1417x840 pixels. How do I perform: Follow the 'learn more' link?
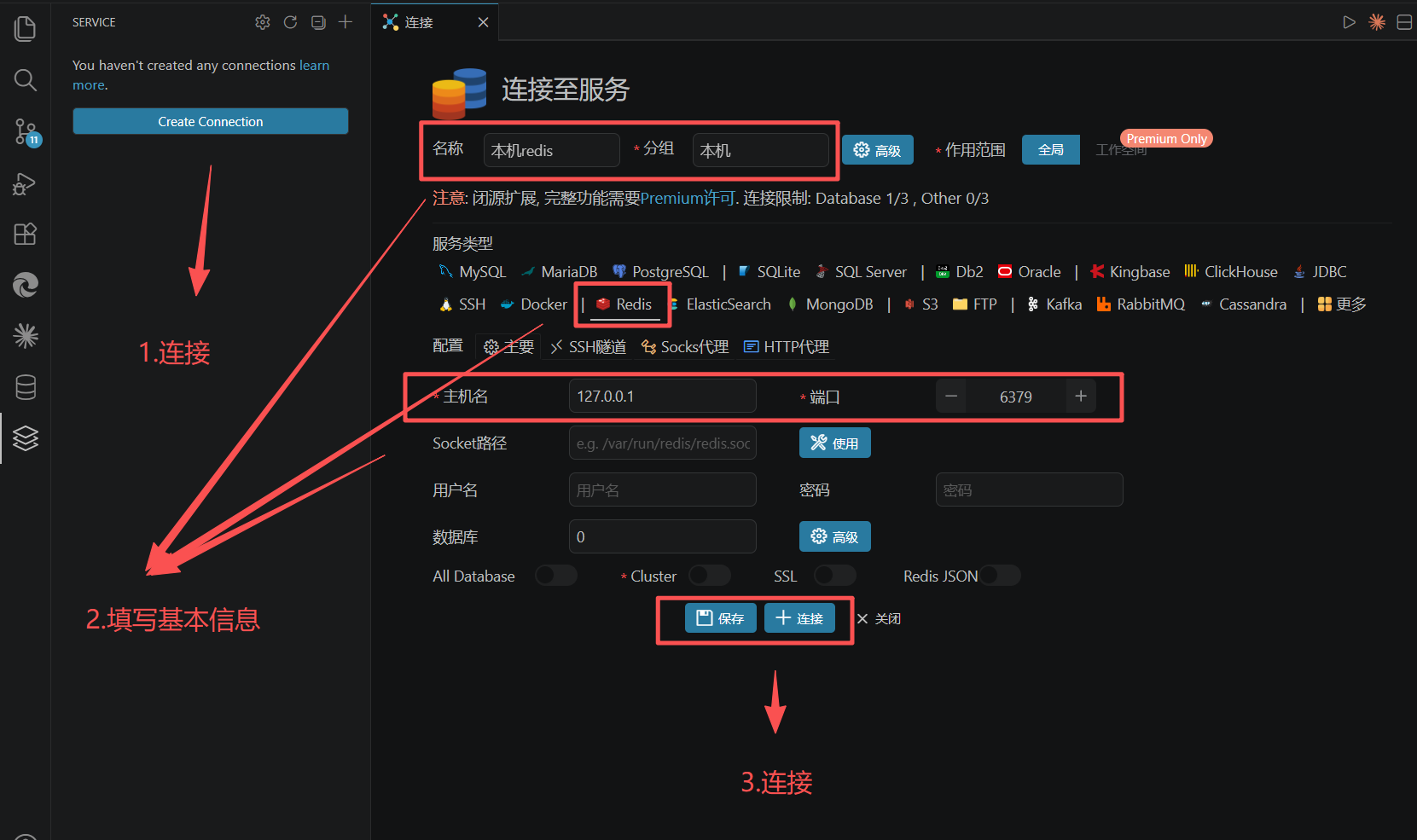[x=200, y=75]
